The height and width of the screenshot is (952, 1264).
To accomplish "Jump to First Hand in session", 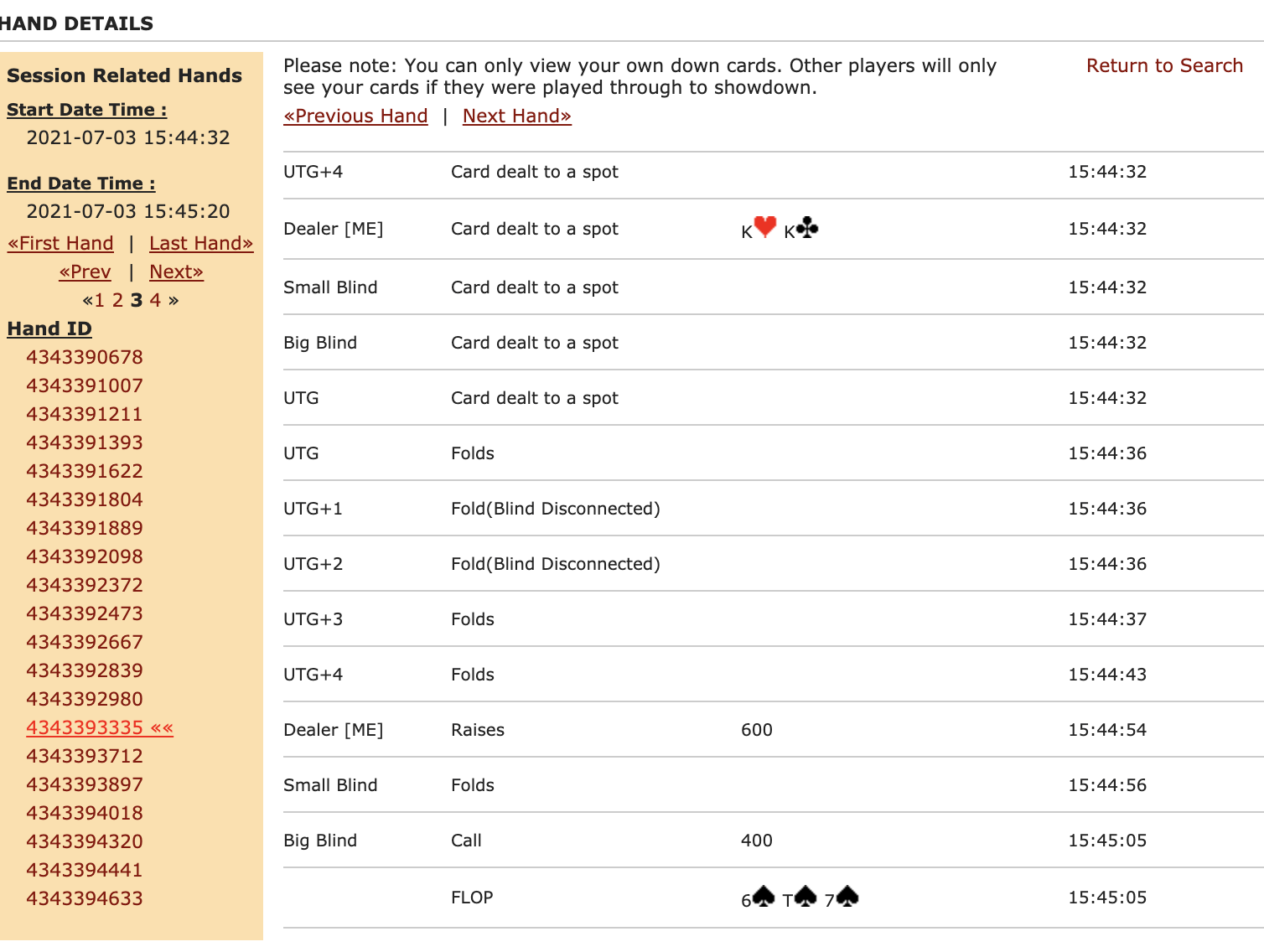I will [x=60, y=243].
